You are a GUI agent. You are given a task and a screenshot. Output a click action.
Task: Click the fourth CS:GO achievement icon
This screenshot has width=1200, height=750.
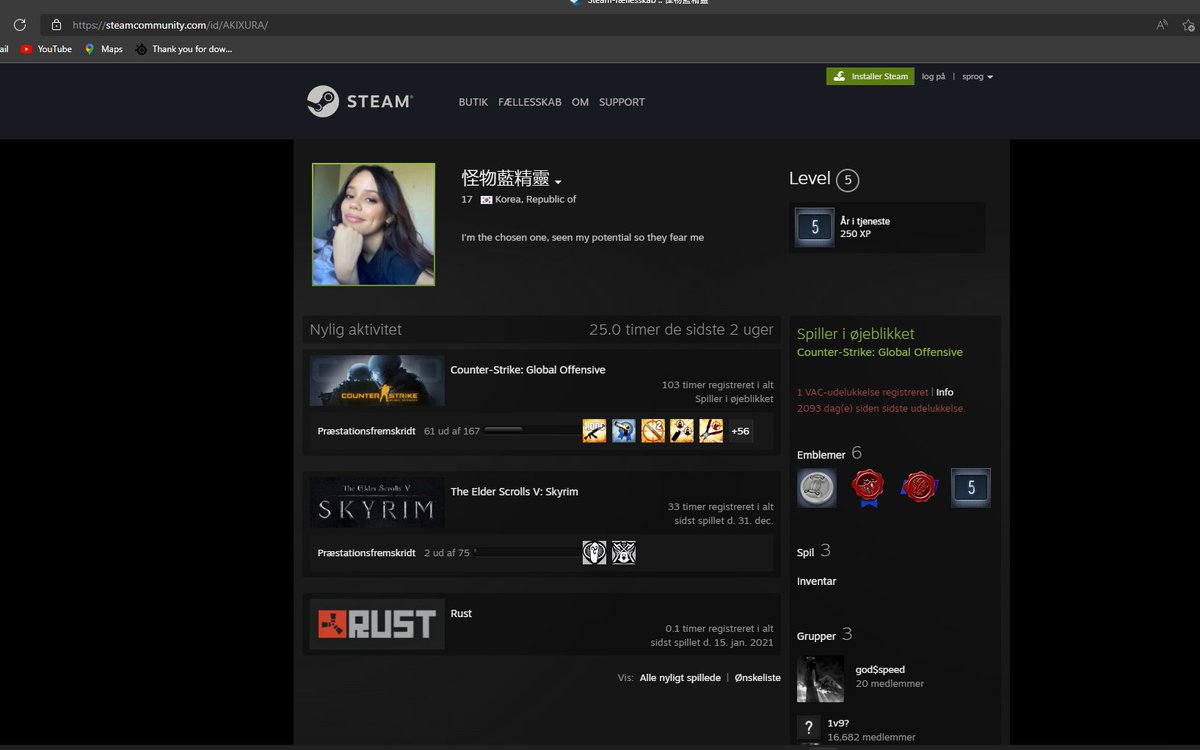pyautogui.click(x=682, y=431)
